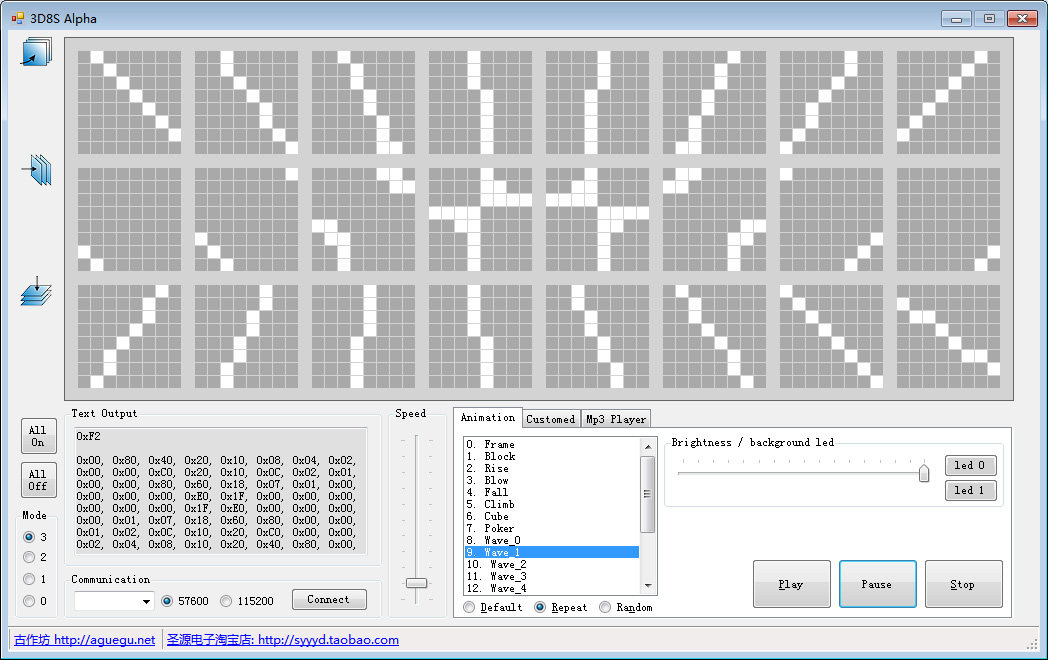Open the Mp3 Player tab
This screenshot has height=660, width=1048.
616,419
